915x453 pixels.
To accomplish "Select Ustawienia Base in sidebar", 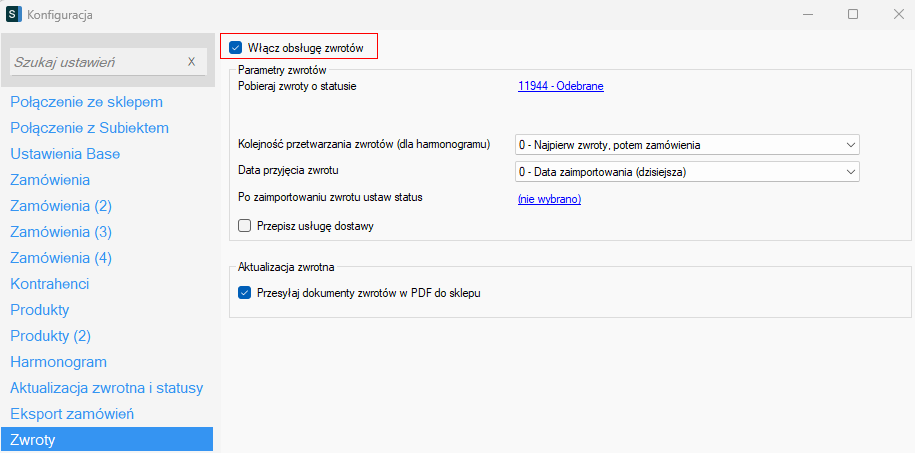I will pyautogui.click(x=65, y=154).
